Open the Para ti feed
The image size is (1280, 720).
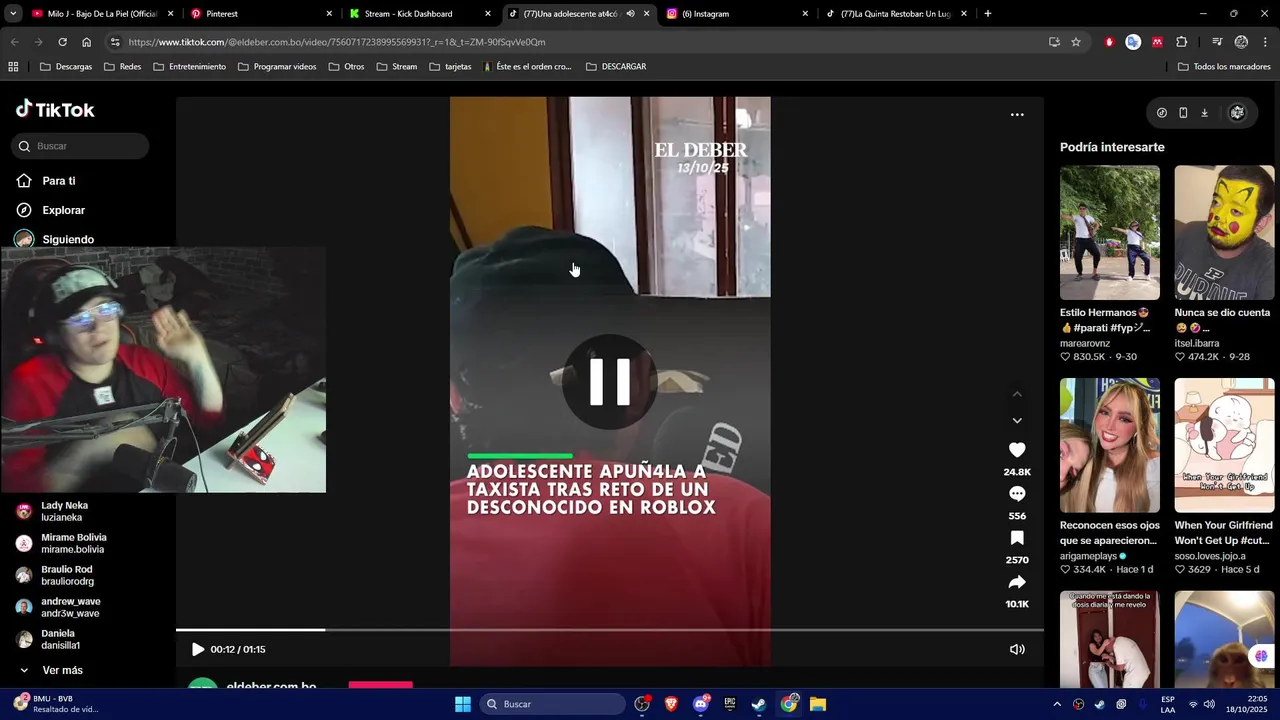click(x=59, y=181)
